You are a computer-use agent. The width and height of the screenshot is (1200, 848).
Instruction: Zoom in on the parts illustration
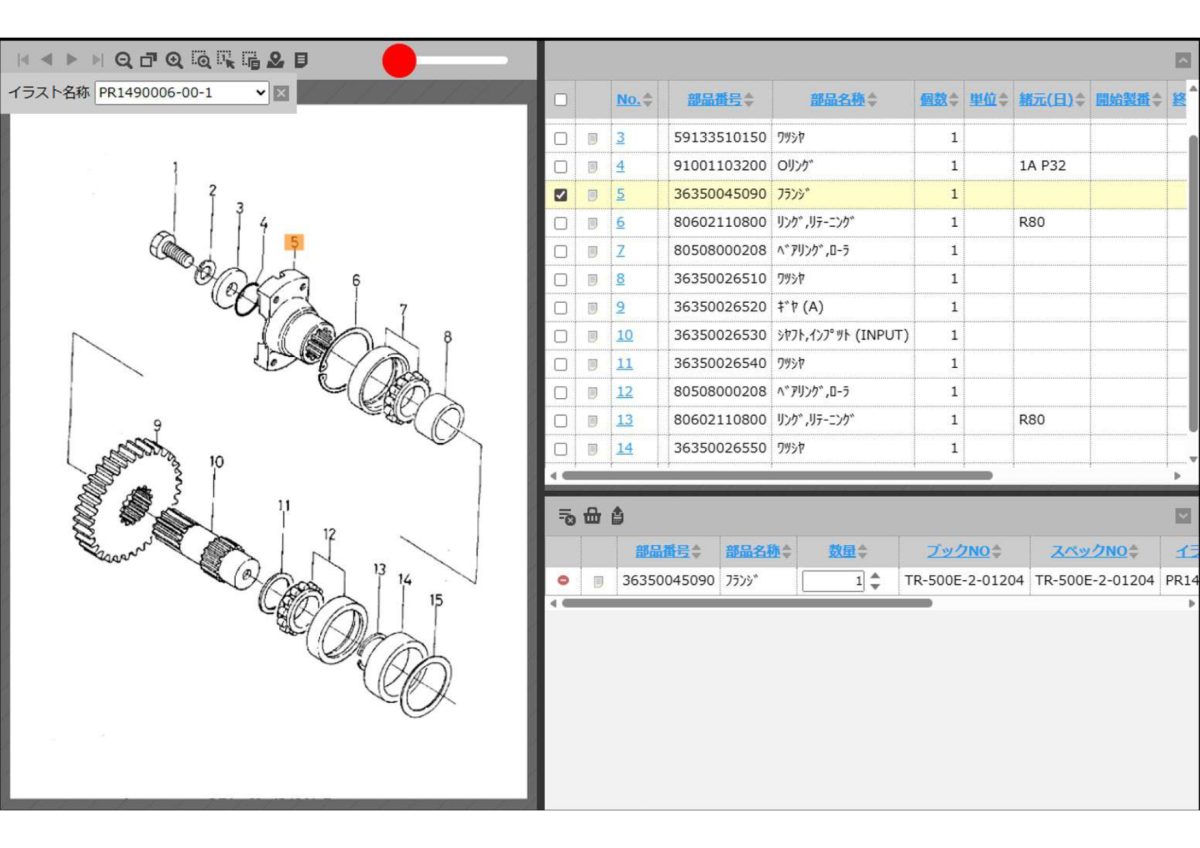[x=174, y=60]
